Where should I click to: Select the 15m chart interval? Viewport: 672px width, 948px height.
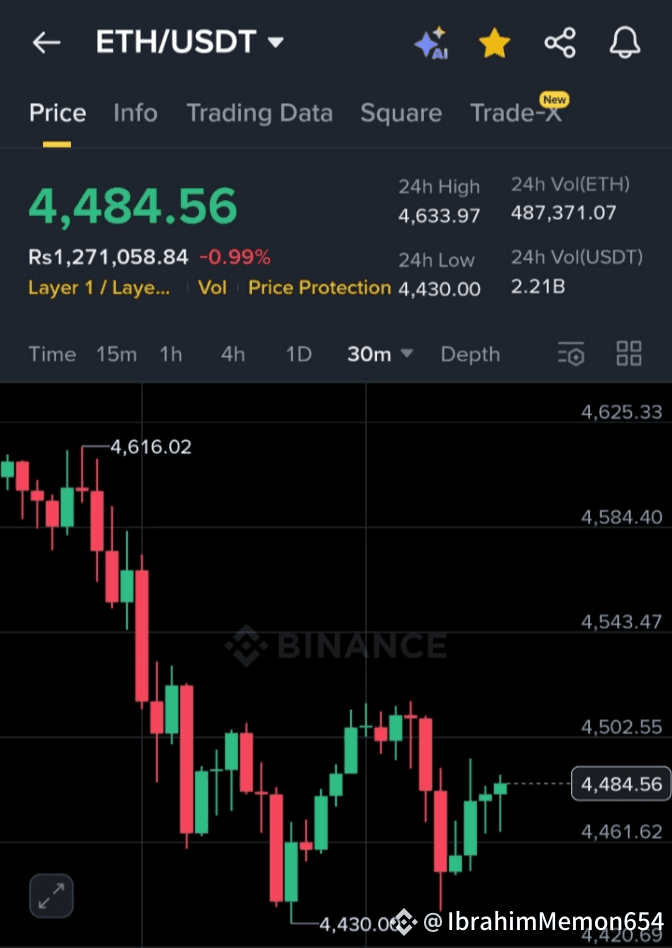[116, 354]
